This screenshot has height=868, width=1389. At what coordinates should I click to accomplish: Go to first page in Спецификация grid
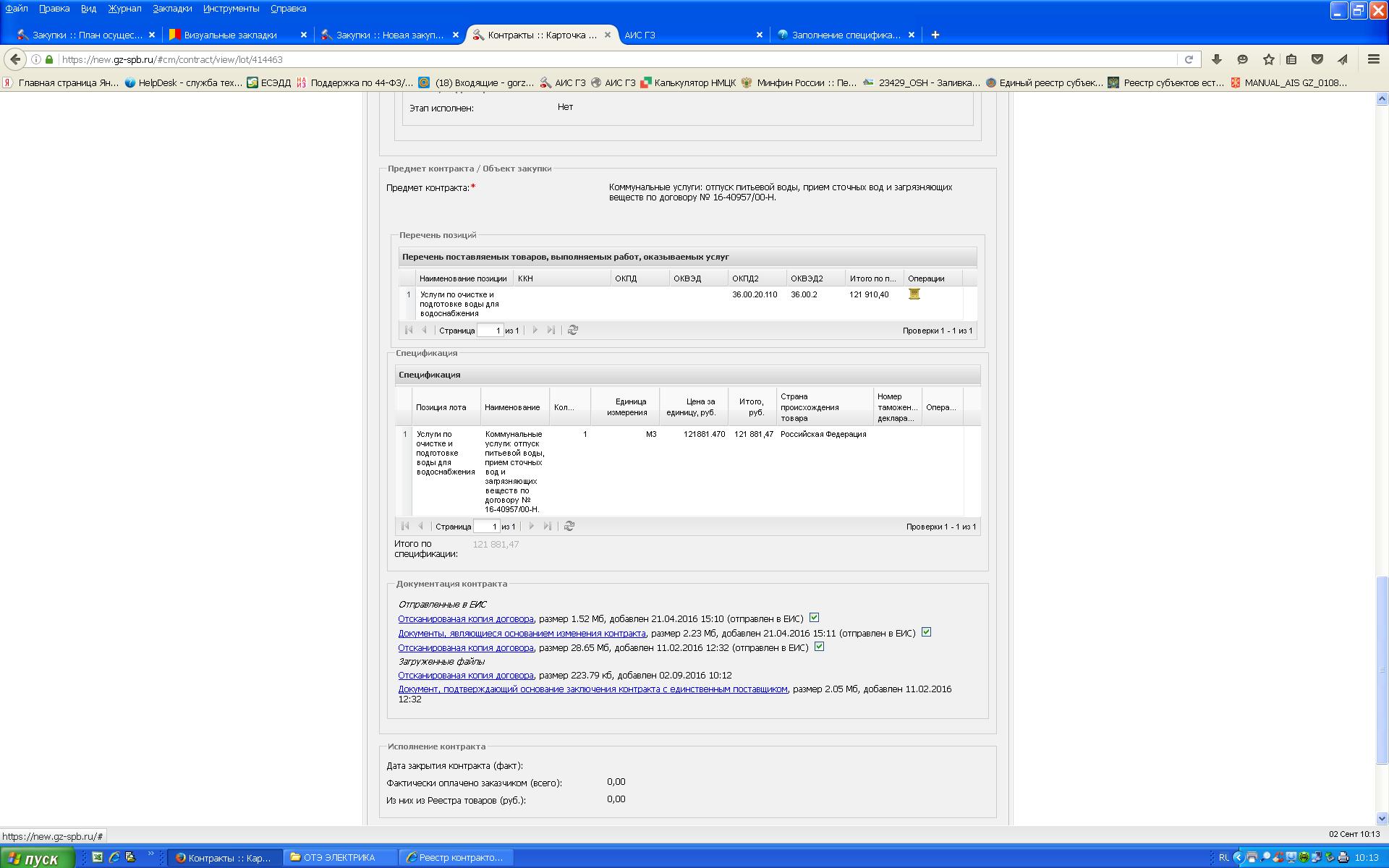tap(405, 527)
